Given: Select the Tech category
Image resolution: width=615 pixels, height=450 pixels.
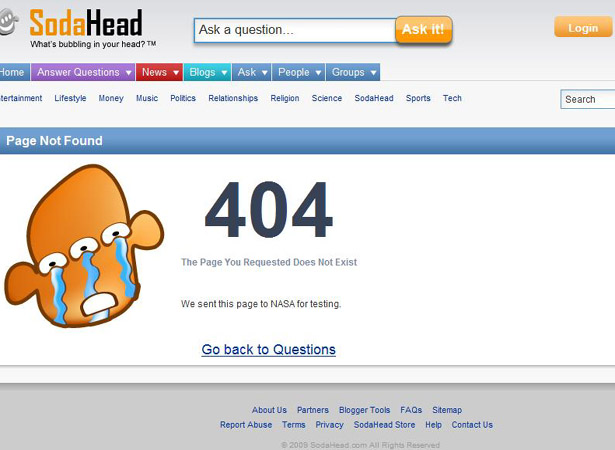Looking at the screenshot, I should (452, 98).
